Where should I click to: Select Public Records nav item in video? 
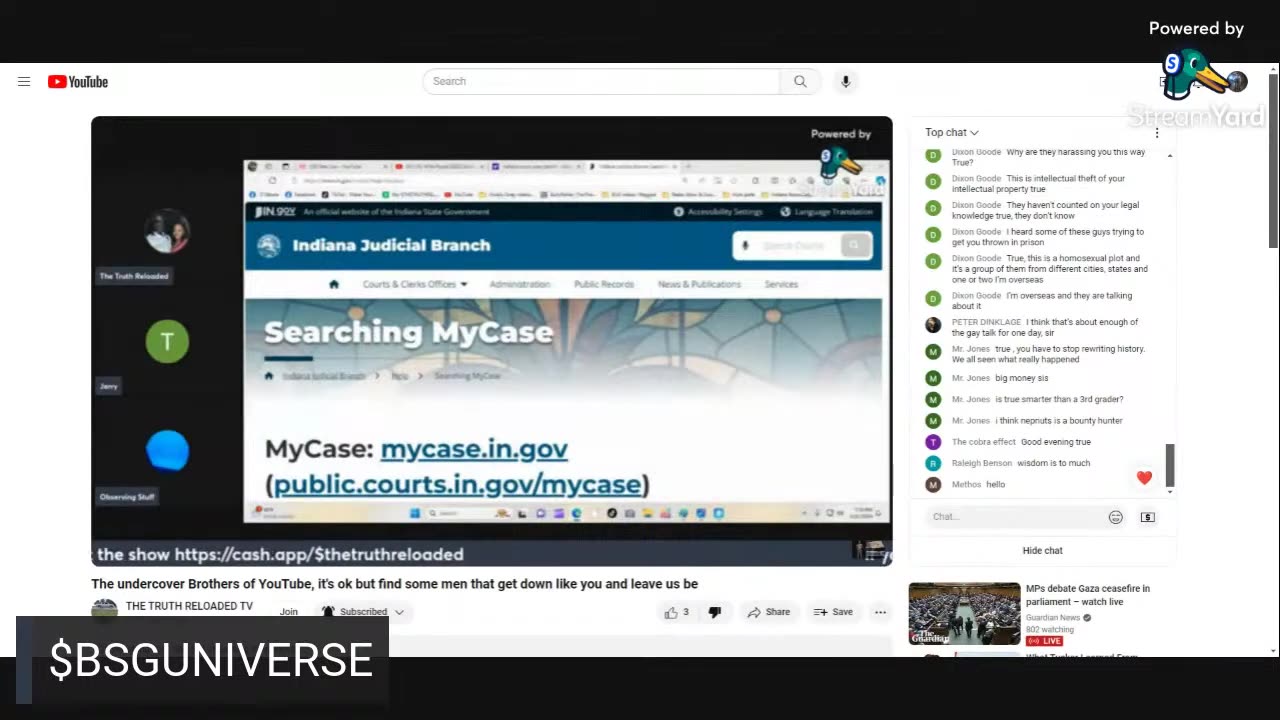(x=604, y=285)
